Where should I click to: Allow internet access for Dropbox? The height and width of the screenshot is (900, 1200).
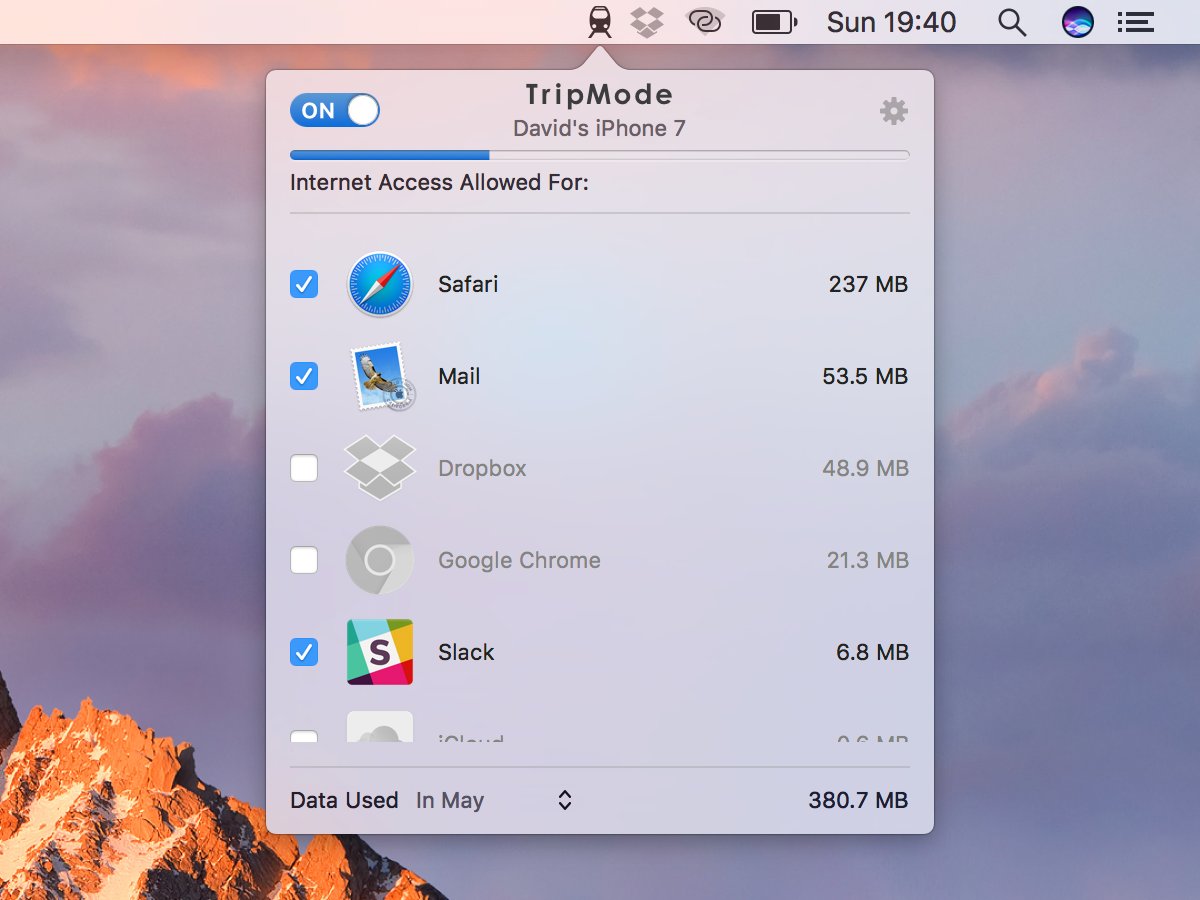coord(304,468)
